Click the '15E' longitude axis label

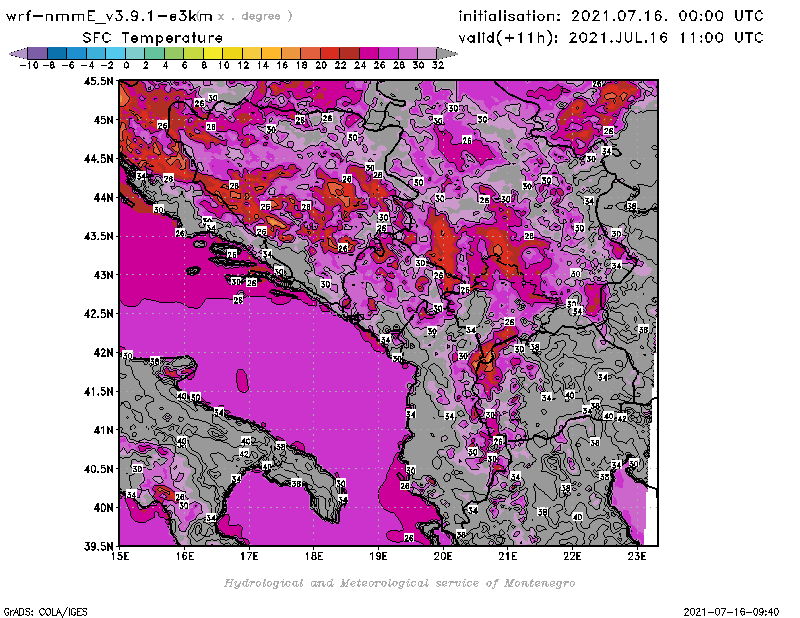(x=120, y=556)
